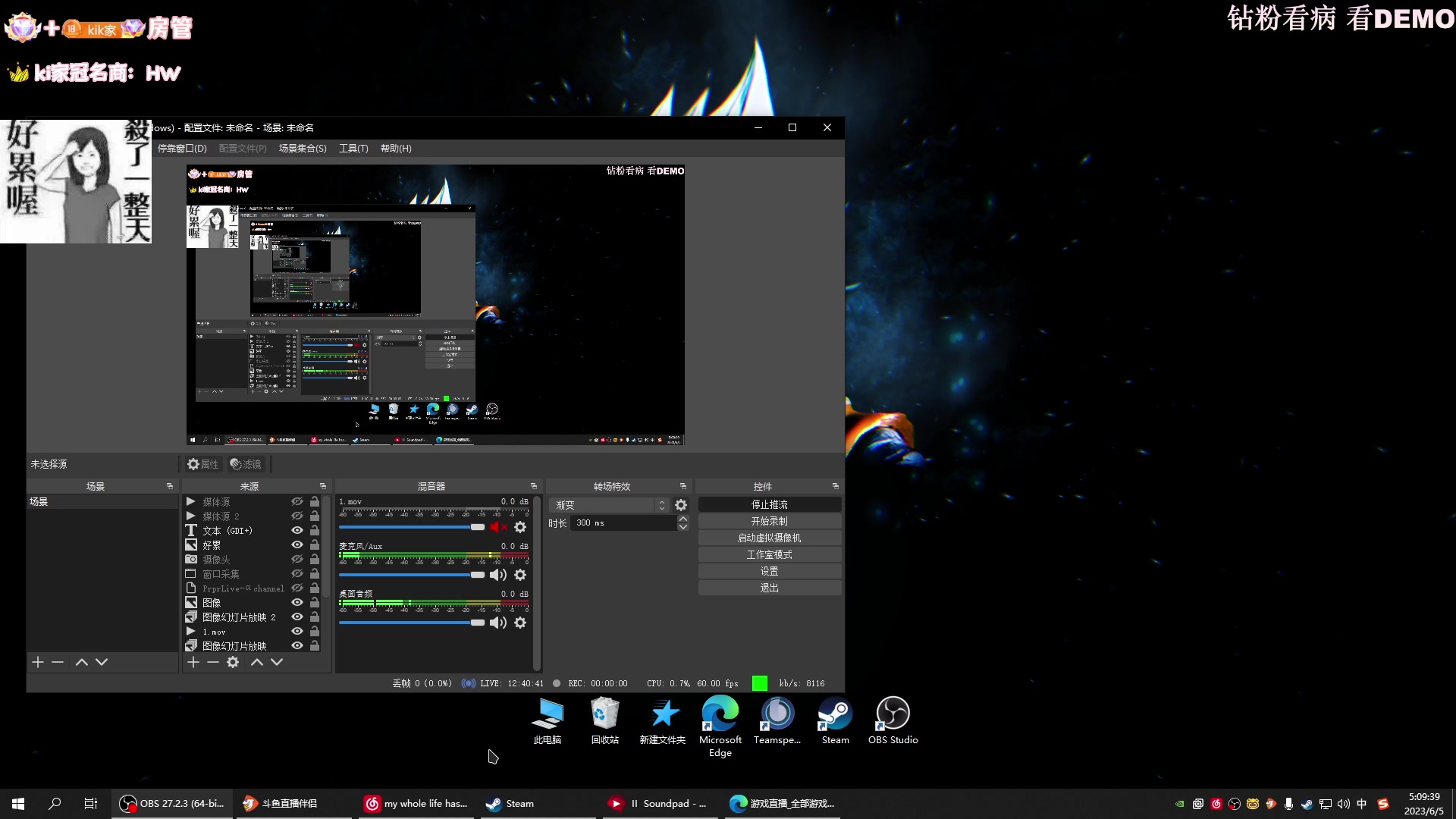Open source properties gear in 来源 toolbar
This screenshot has width=1456, height=819.
tap(233, 662)
